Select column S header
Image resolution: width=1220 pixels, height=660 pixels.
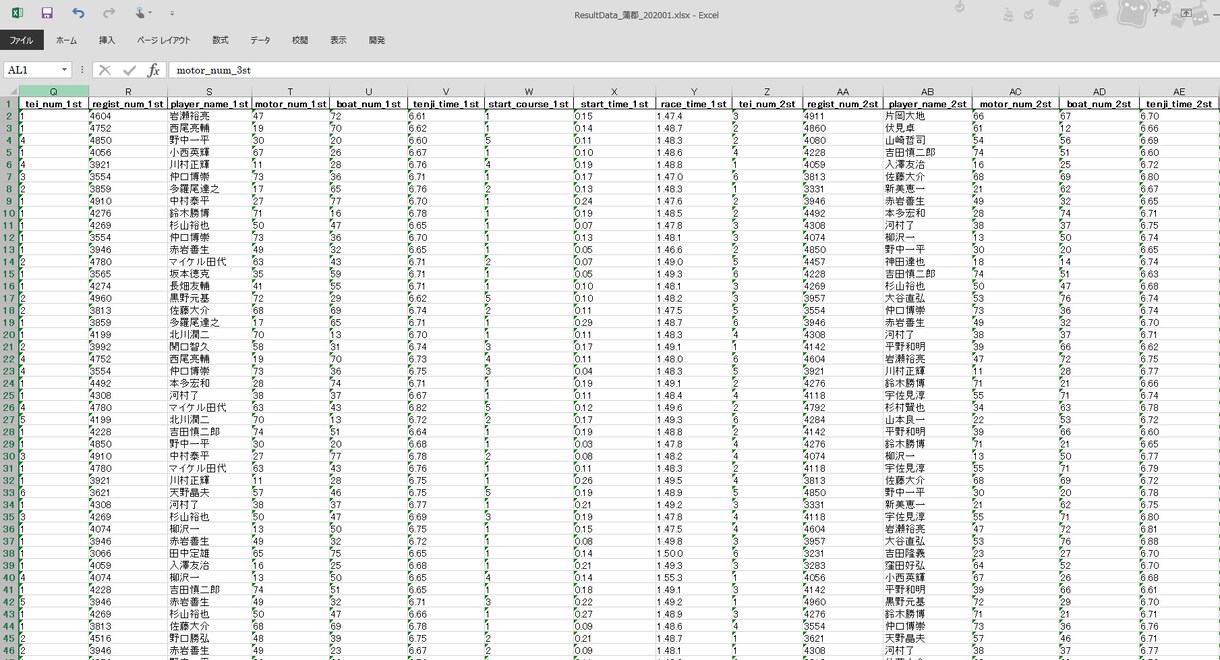(x=209, y=92)
